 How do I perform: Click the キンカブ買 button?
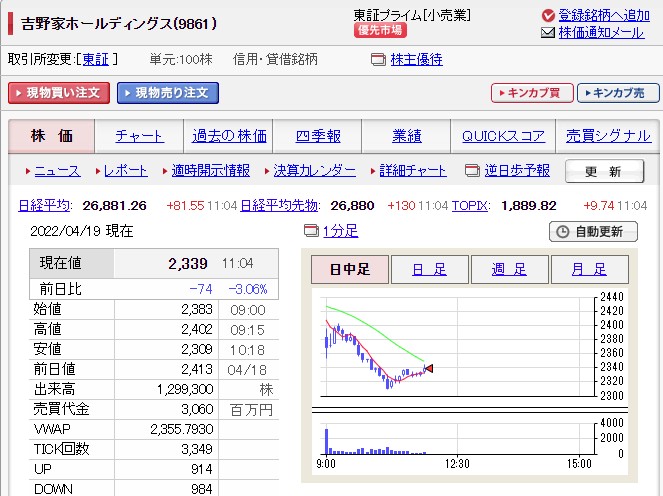coord(532,93)
